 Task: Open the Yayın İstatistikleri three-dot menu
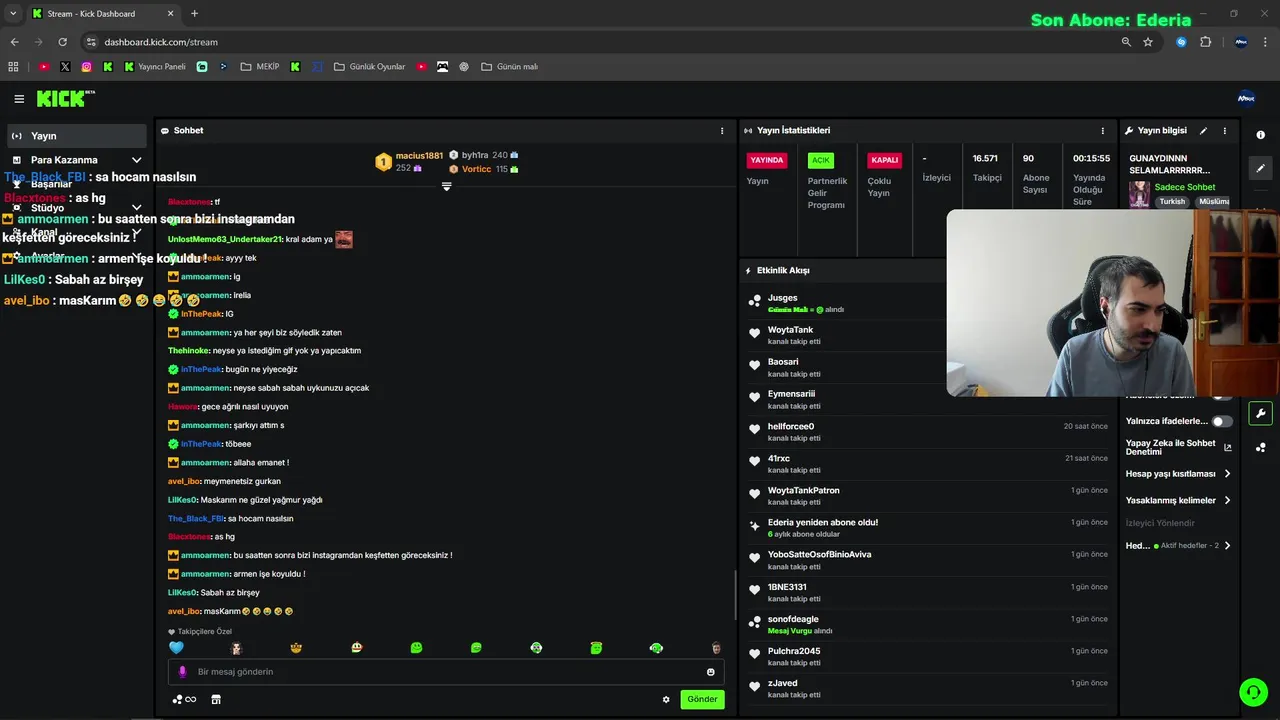1103,130
